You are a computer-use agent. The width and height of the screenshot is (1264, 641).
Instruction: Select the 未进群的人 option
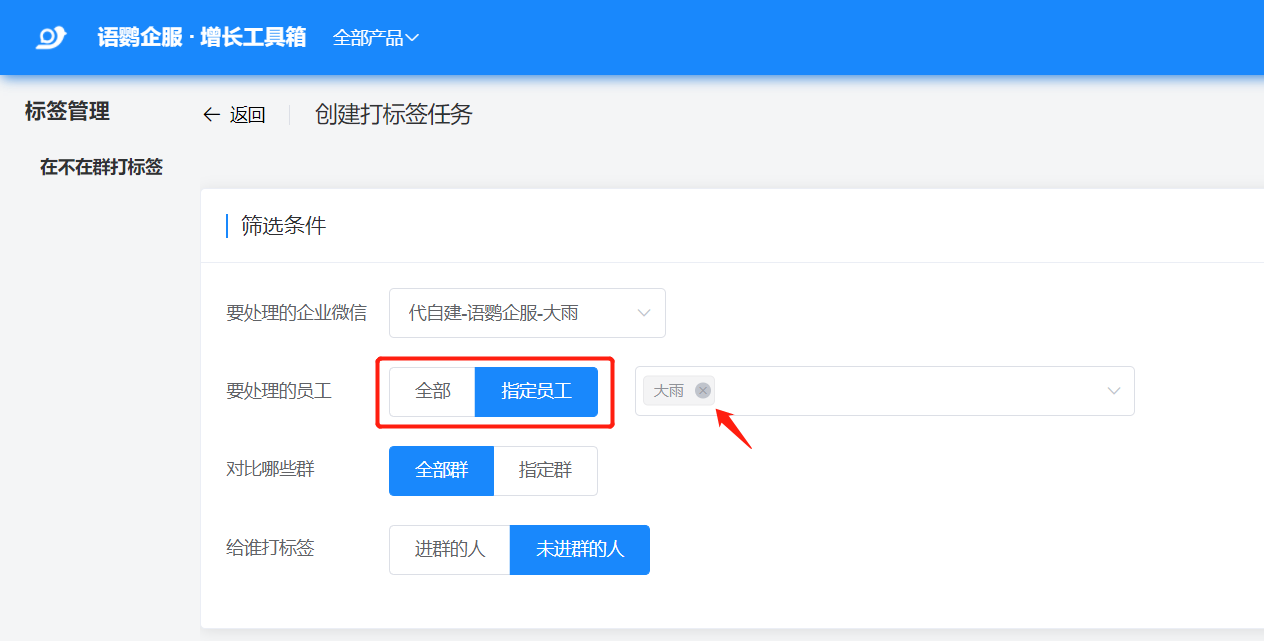pyautogui.click(x=579, y=550)
